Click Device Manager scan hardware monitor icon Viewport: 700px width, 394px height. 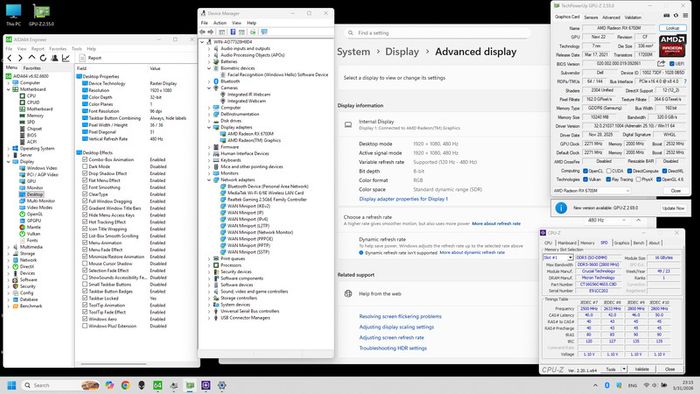point(264,32)
